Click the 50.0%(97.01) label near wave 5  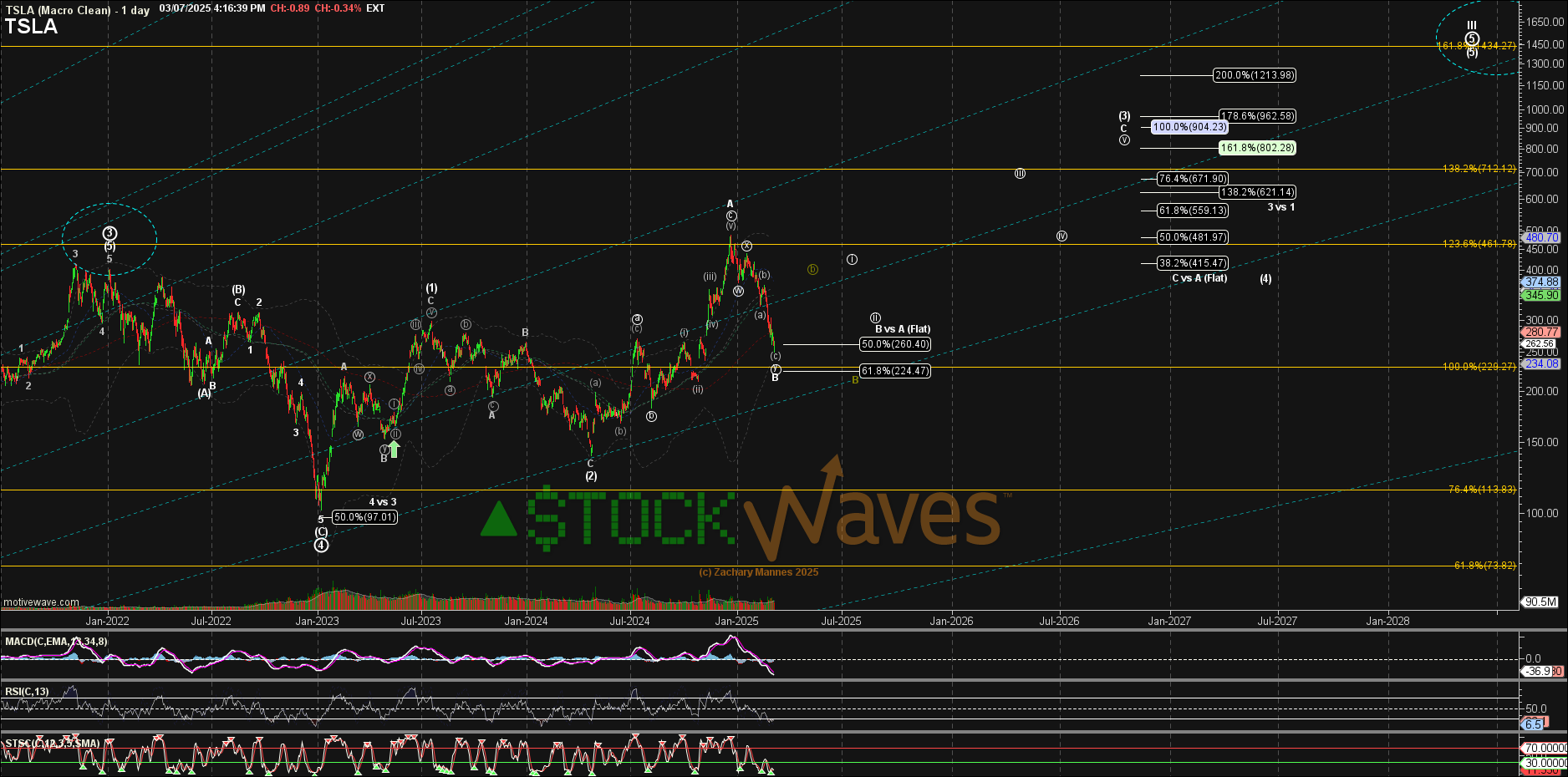coord(364,517)
